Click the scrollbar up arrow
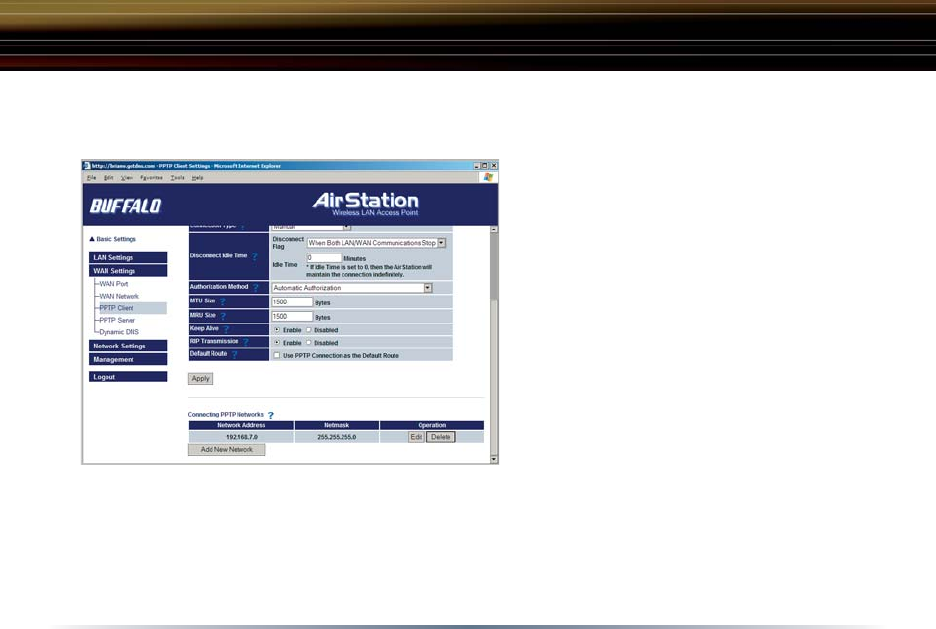The image size is (936, 629). [494, 229]
